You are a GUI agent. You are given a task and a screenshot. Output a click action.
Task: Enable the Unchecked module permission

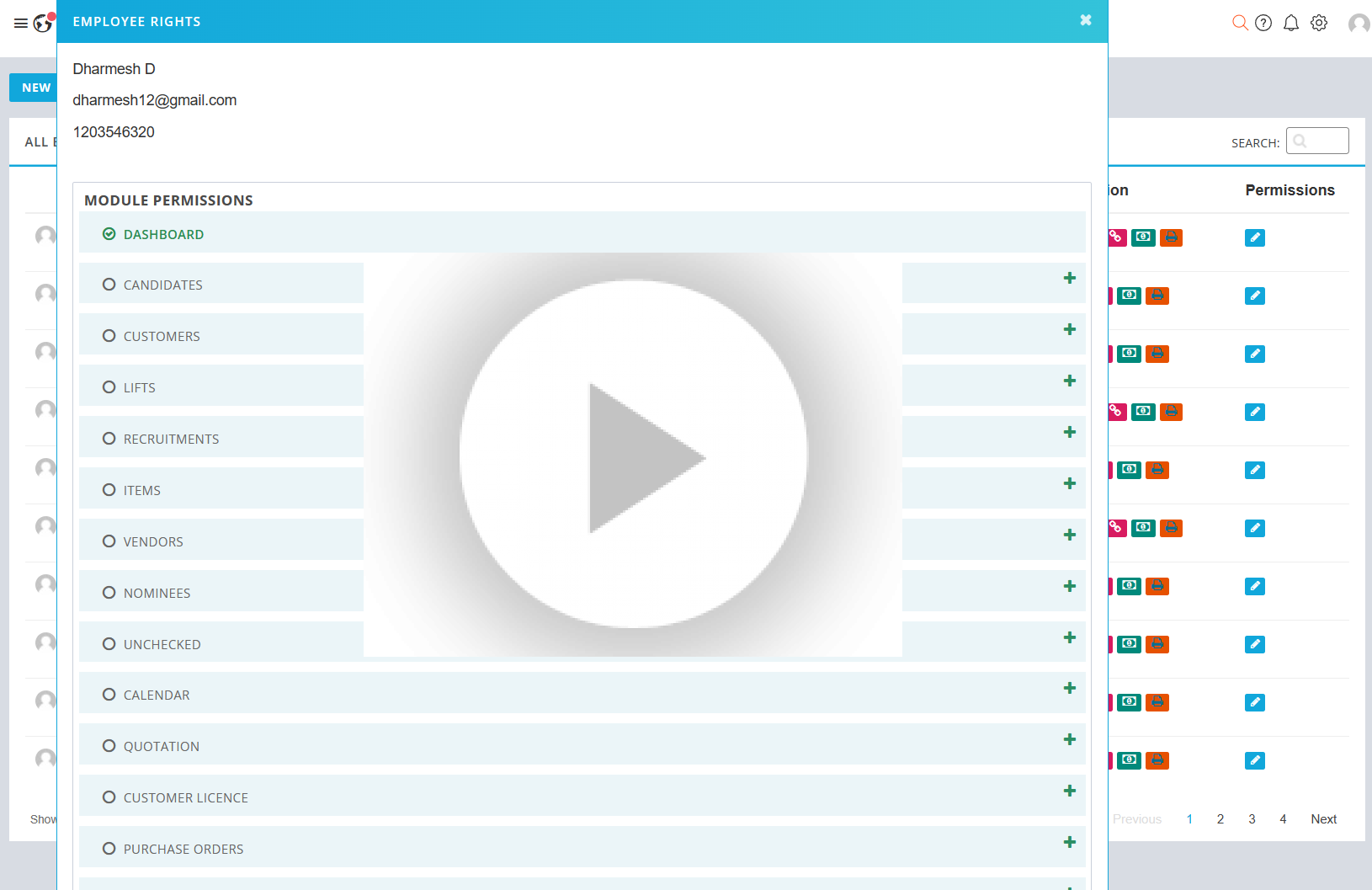click(109, 644)
